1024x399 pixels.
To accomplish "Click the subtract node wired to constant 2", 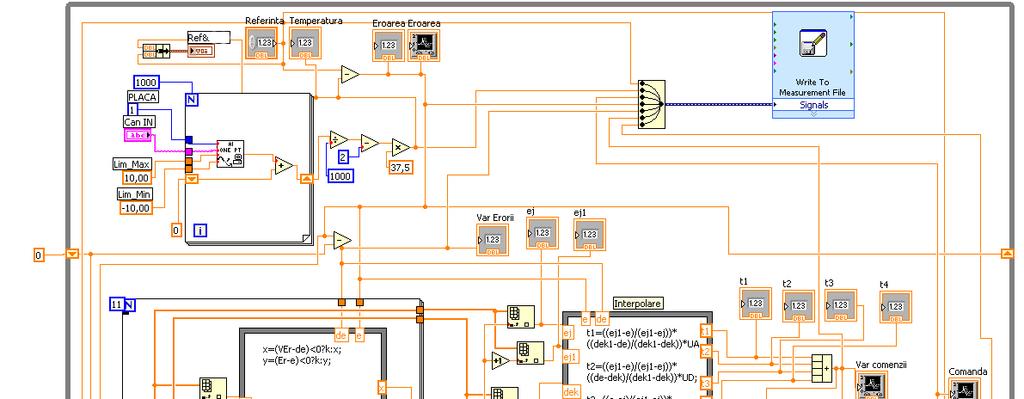I will point(370,143).
